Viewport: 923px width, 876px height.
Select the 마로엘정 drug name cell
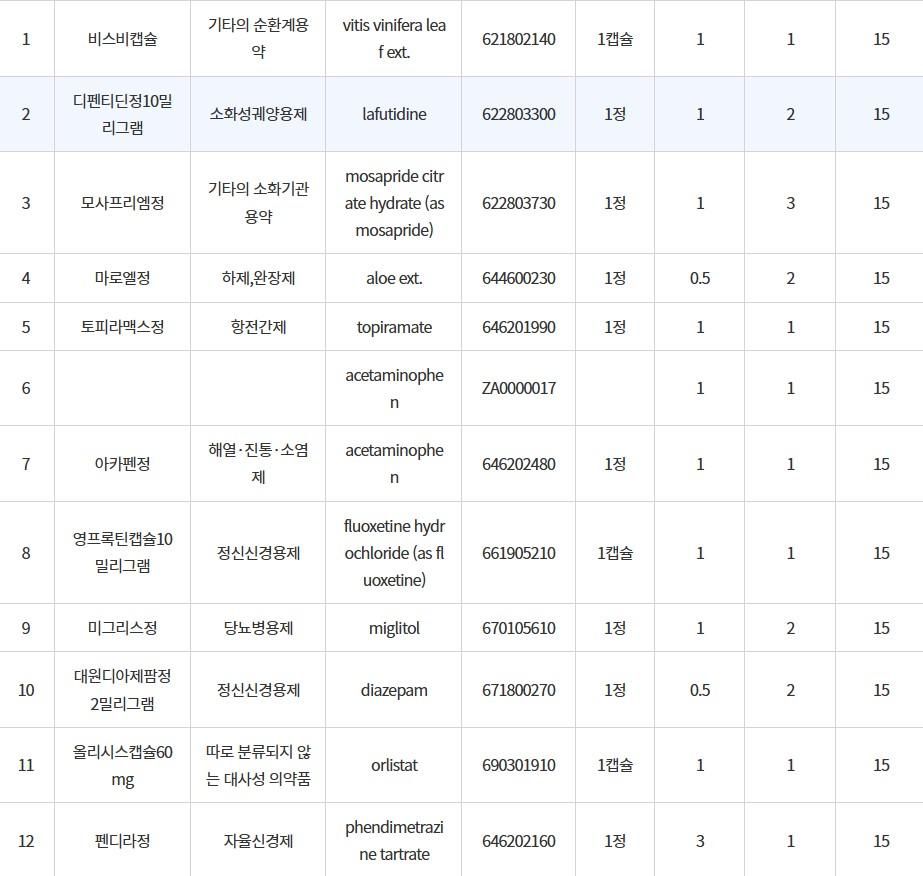(x=122, y=278)
